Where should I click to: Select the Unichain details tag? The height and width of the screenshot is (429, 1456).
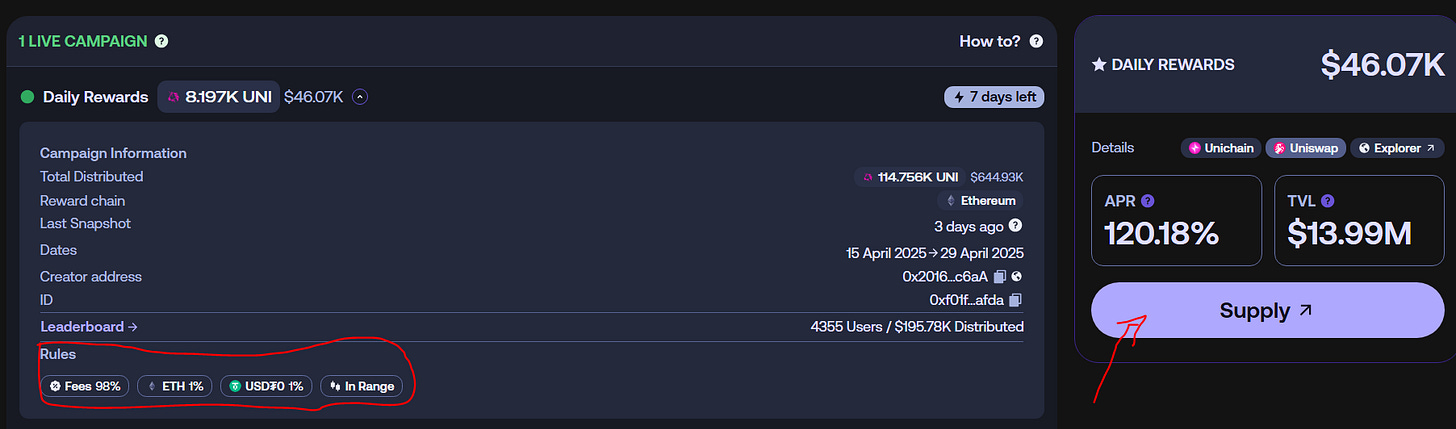pos(1219,148)
